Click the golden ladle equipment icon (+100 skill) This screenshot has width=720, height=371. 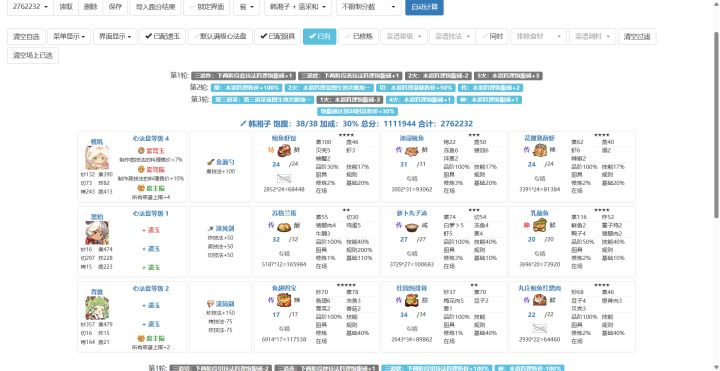[210, 162]
